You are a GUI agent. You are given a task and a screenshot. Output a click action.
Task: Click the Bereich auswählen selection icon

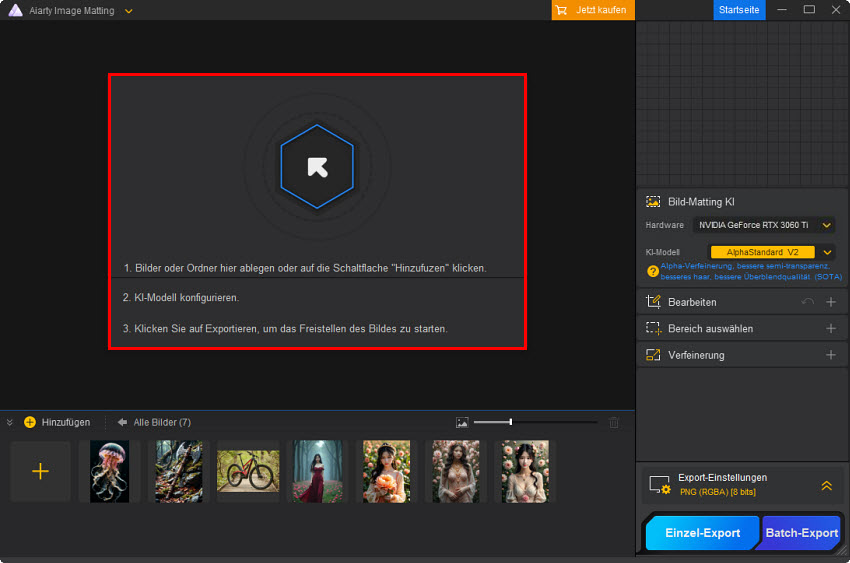click(x=653, y=328)
